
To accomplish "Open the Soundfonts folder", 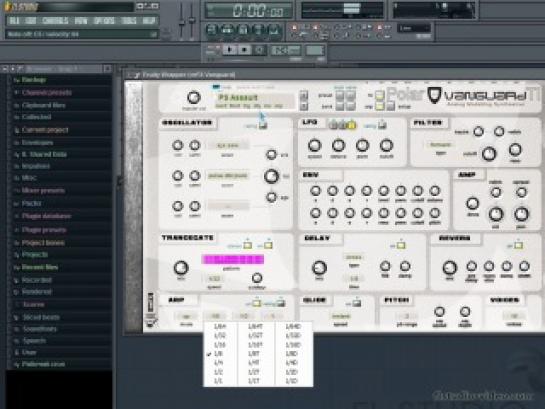I will pyautogui.click(x=39, y=329).
